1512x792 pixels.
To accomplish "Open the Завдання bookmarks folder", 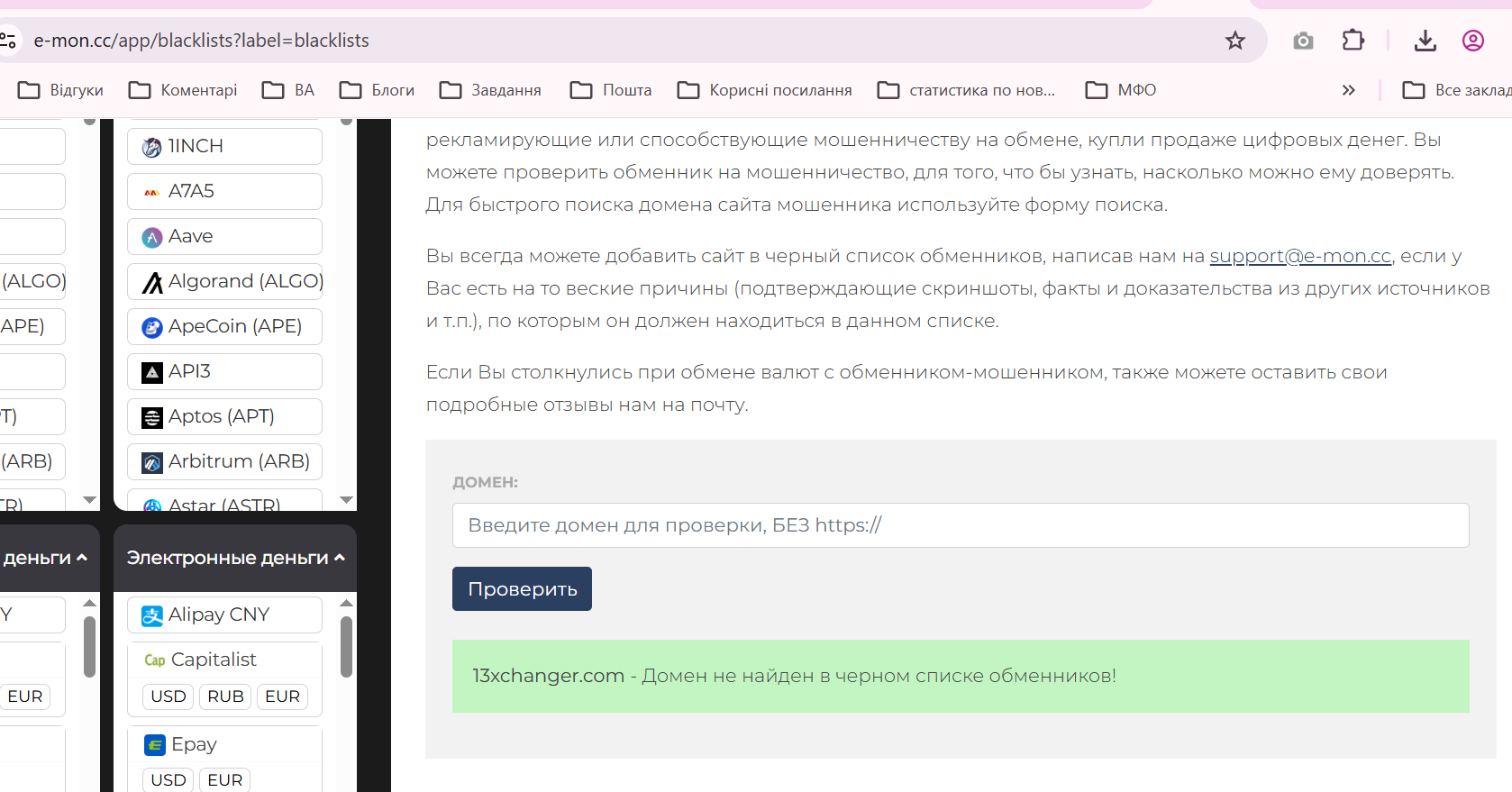I will pos(490,90).
